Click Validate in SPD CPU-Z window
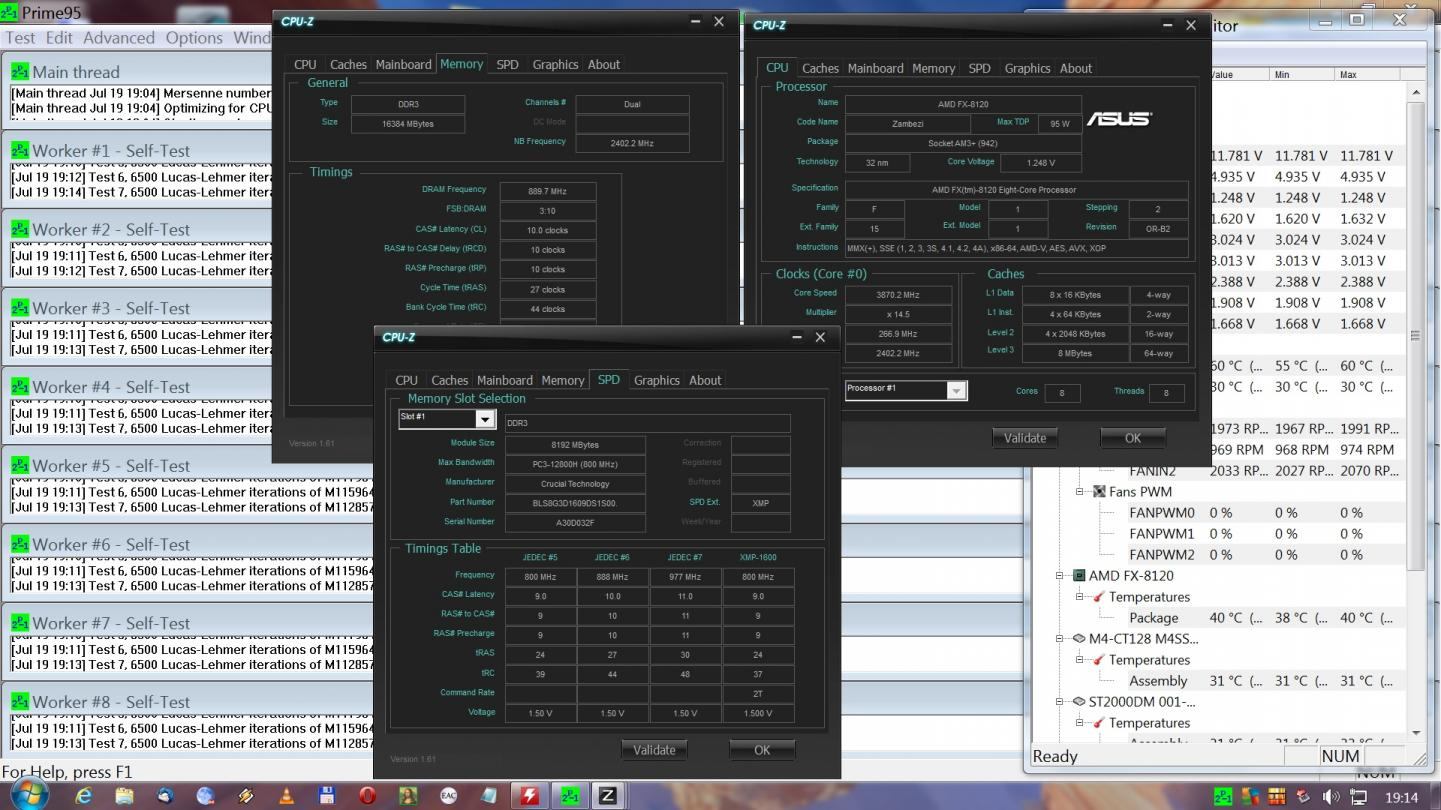The height and width of the screenshot is (810, 1441). click(654, 750)
